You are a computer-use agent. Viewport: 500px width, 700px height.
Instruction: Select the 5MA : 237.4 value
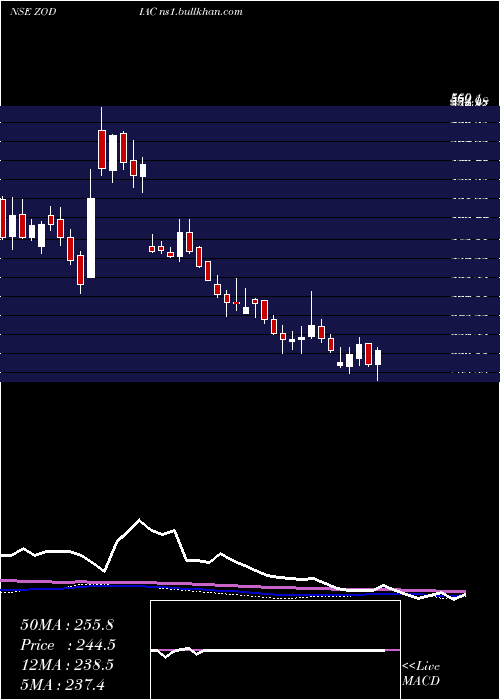click(62, 684)
